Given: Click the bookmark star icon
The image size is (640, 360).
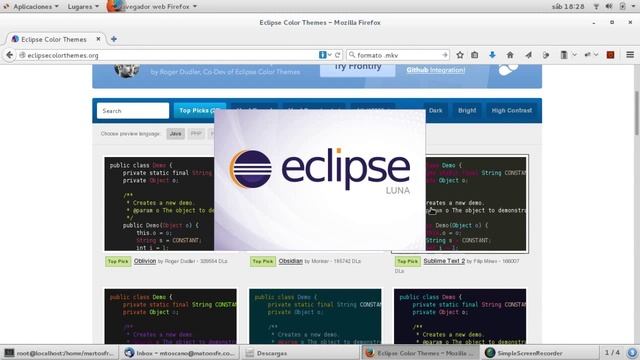Looking at the screenshot, I should pyautogui.click(x=460, y=55).
